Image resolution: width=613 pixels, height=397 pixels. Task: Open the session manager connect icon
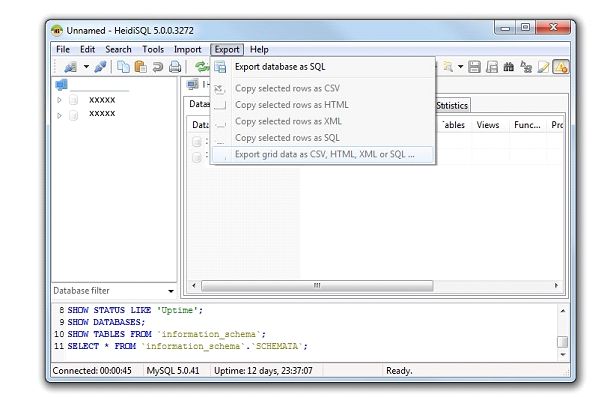70,67
